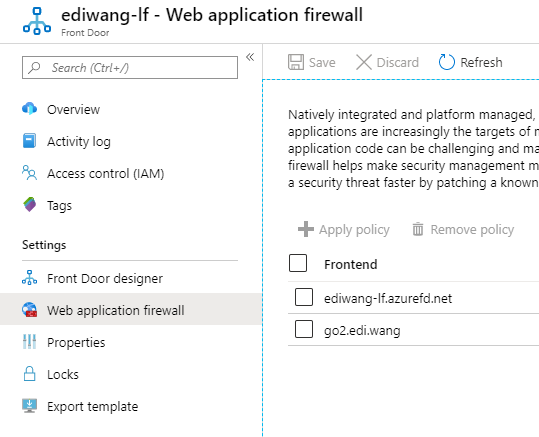This screenshot has width=539, height=437.
Task: Click the Locks padlock icon
Action: [x=30, y=374]
